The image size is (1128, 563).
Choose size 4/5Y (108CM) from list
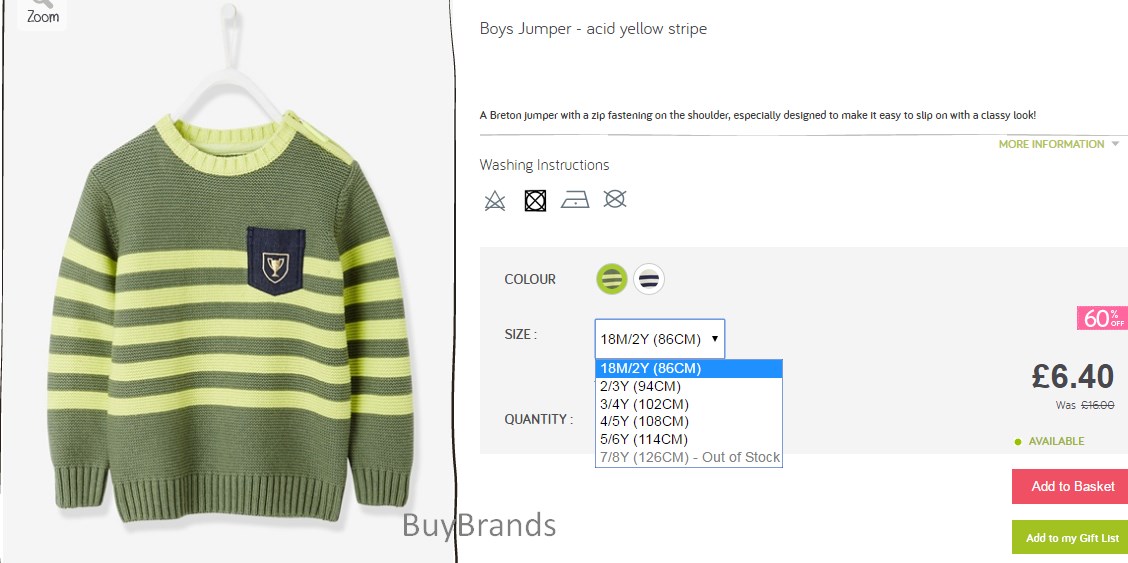[x=688, y=421]
